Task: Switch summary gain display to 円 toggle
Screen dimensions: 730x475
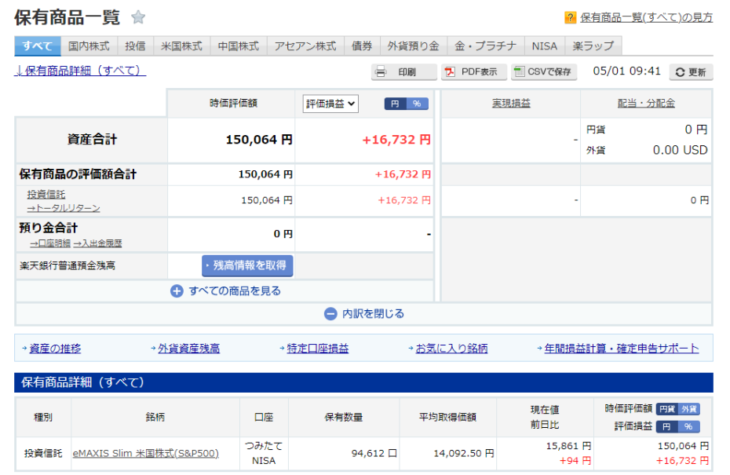Action: pos(396,104)
